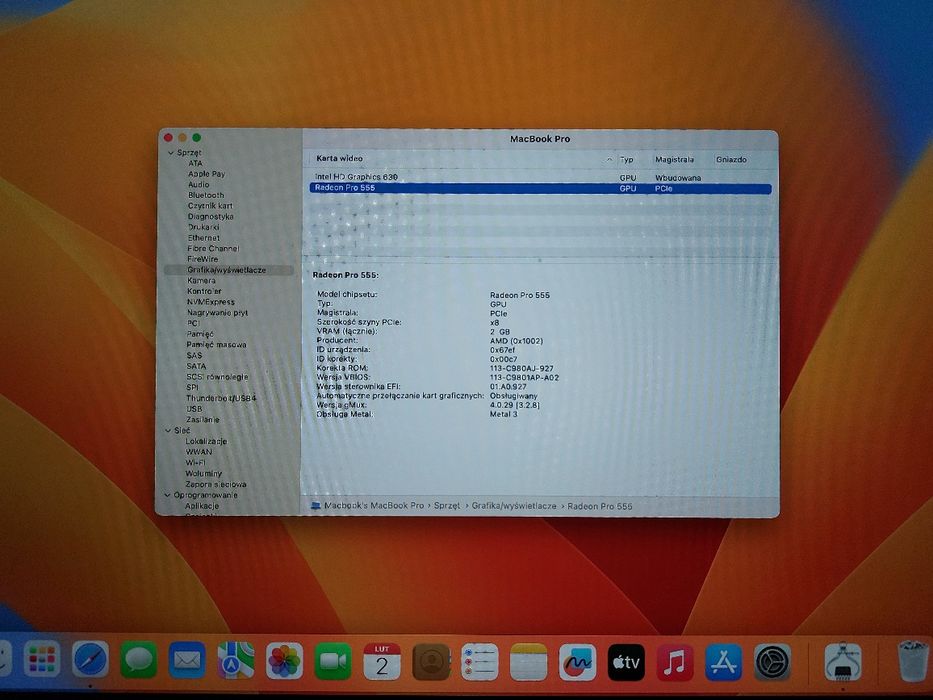This screenshot has height=700, width=933.
Task: Launch Apple TV from dock
Action: pos(626,662)
